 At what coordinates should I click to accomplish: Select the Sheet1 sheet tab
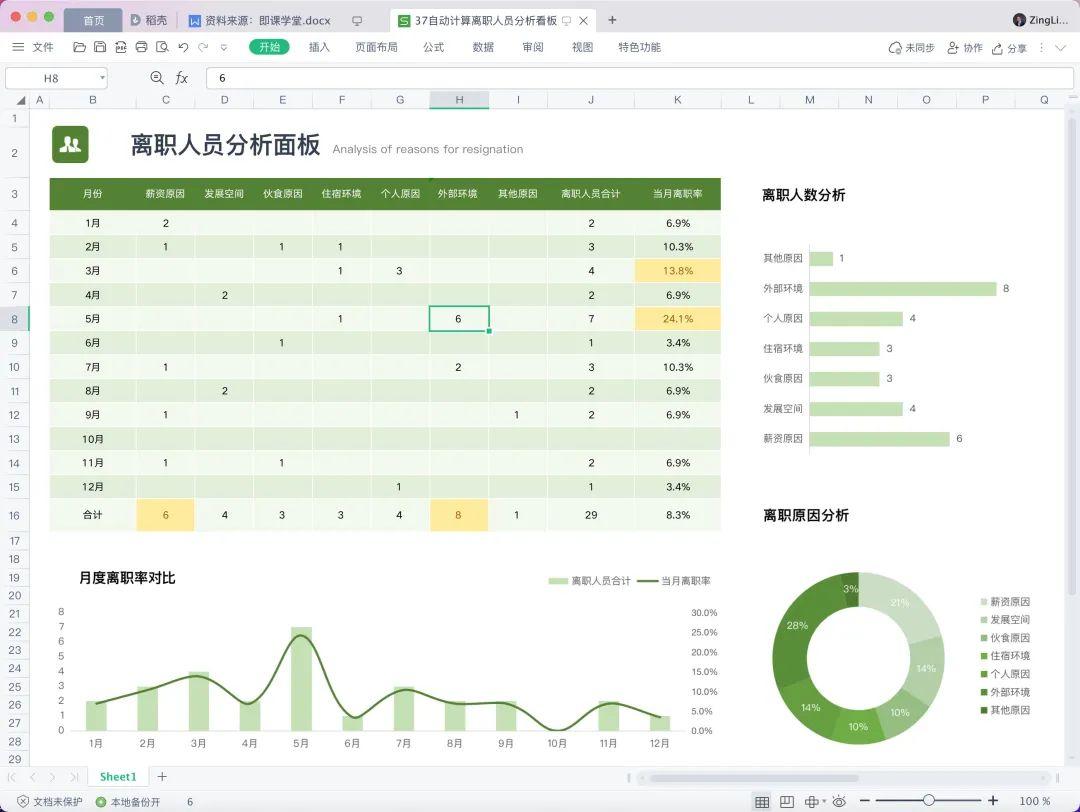pos(118,776)
